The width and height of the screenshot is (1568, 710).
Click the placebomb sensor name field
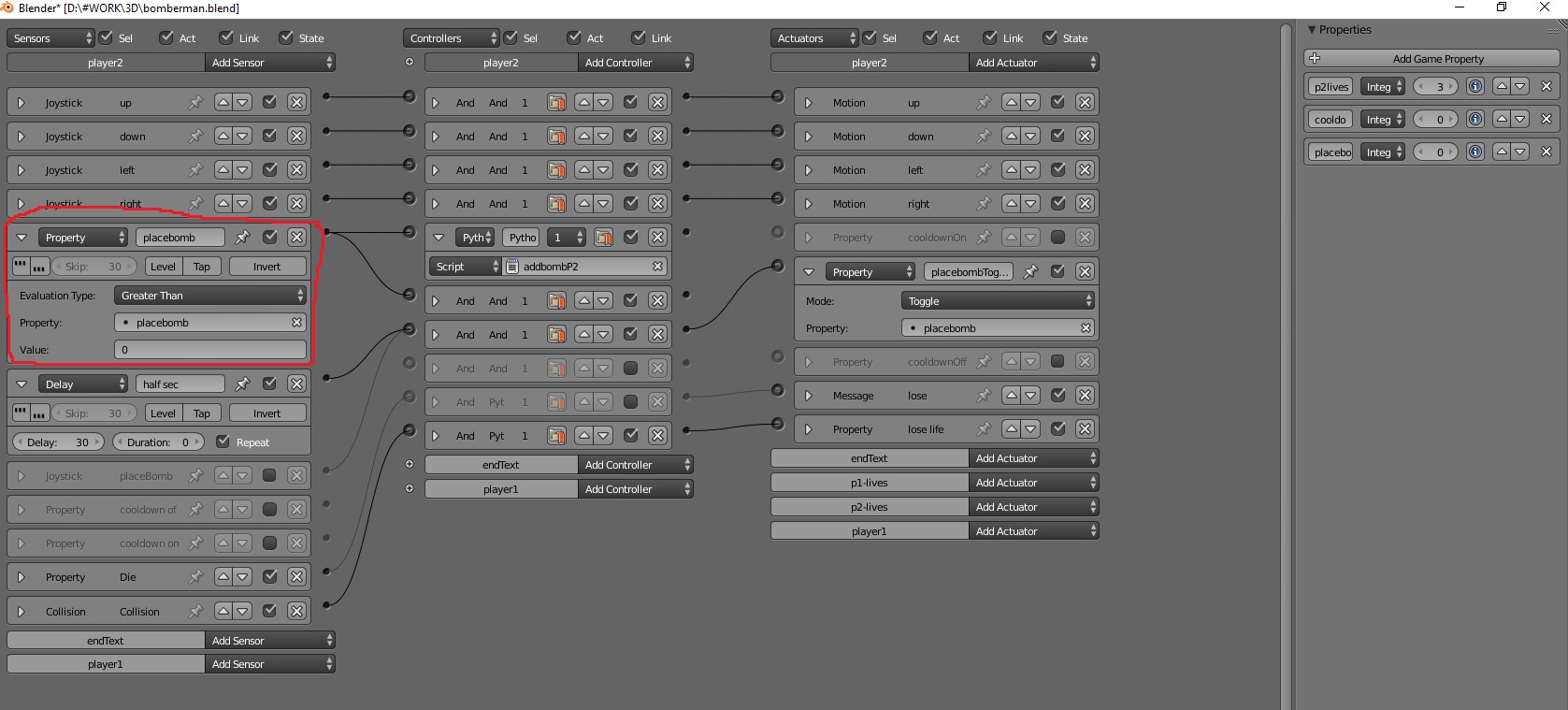coord(180,238)
